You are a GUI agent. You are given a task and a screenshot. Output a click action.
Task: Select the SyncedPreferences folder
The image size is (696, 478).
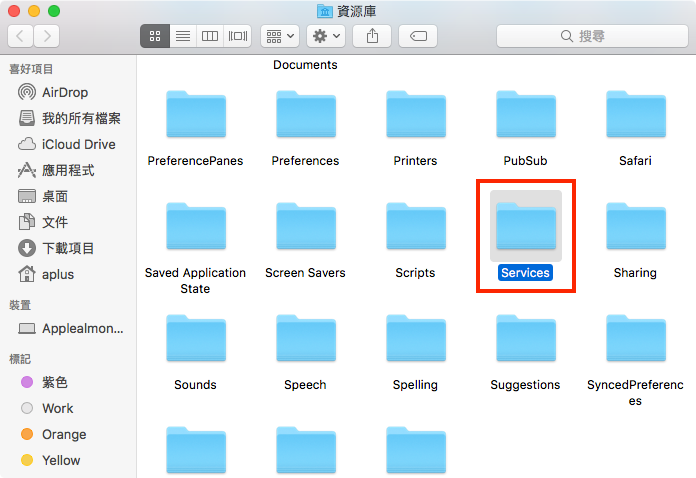coord(636,338)
